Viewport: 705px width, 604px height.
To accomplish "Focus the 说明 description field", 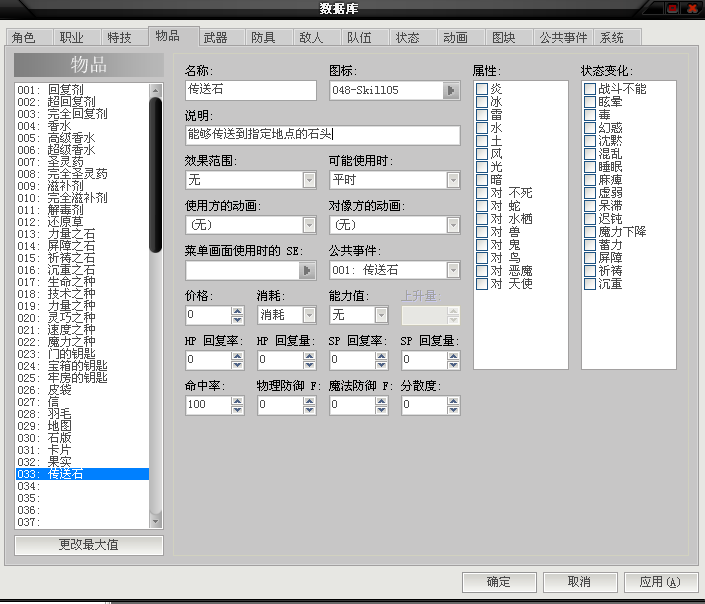I will 322,135.
